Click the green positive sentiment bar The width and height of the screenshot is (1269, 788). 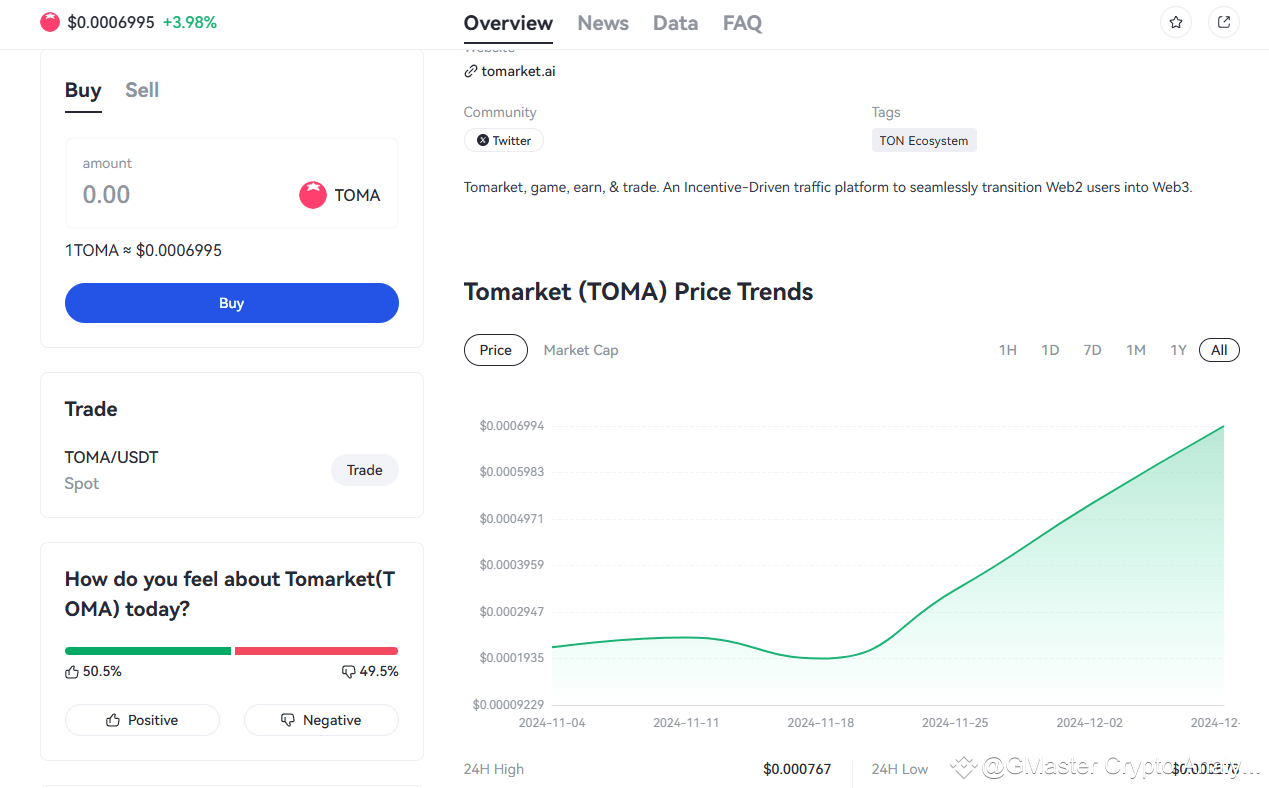pos(148,651)
